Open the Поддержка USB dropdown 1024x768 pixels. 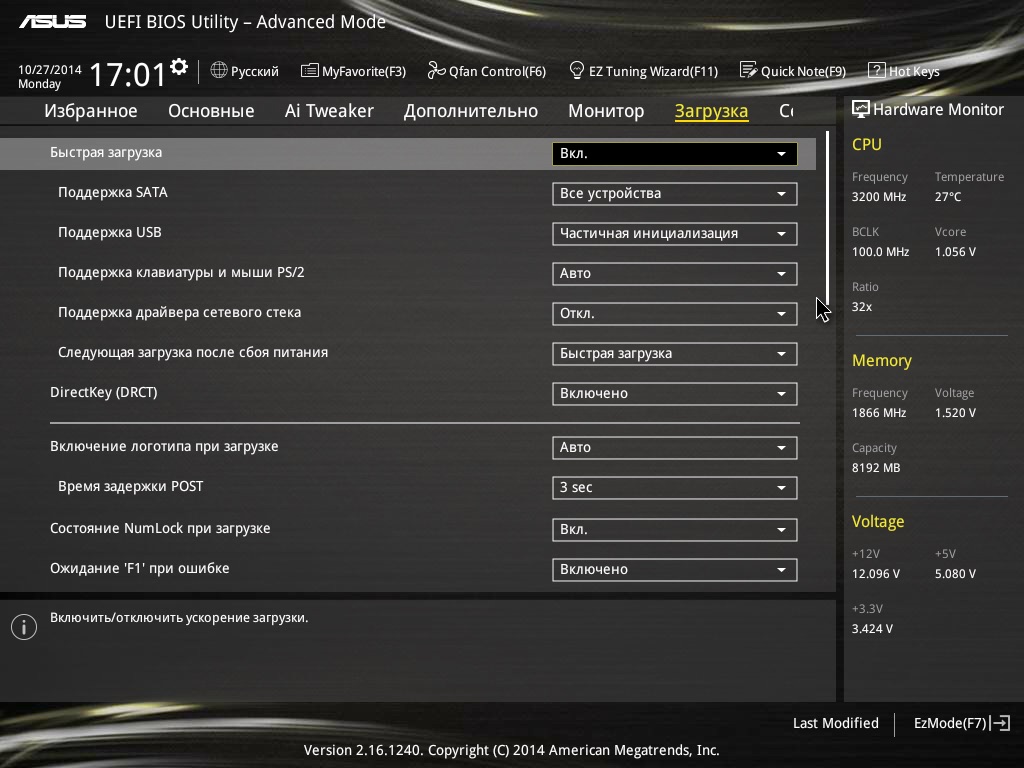click(x=675, y=234)
